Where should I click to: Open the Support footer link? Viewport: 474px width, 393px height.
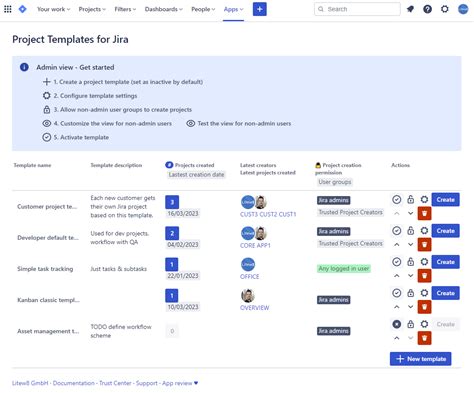[147, 383]
